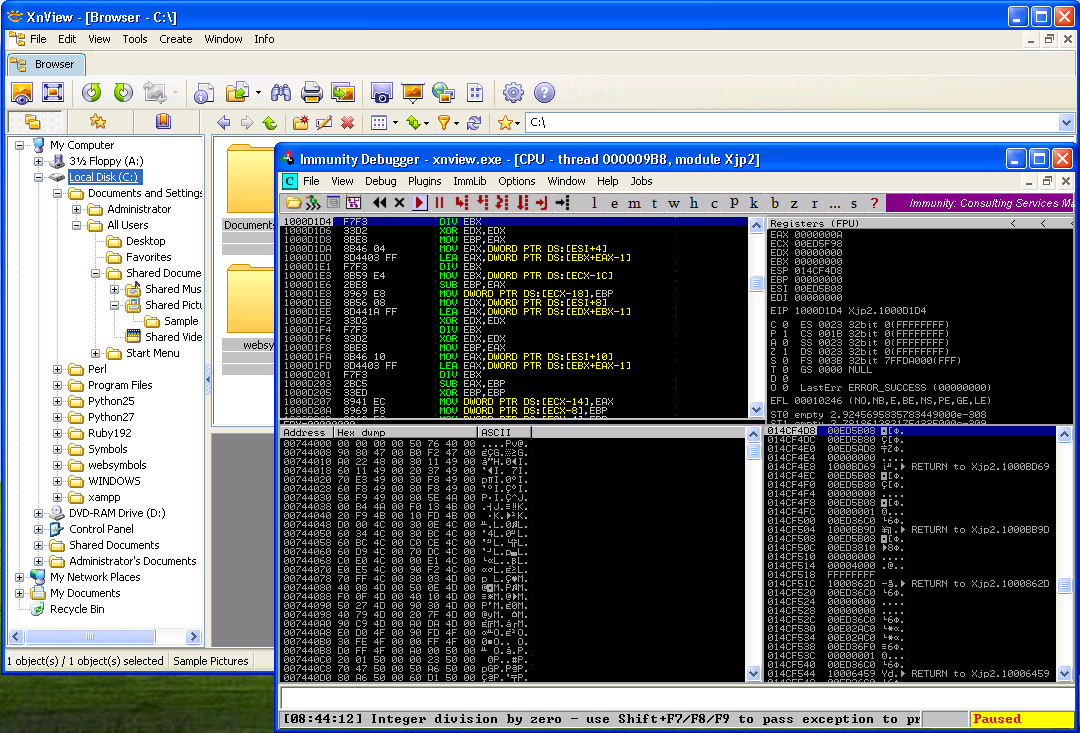Screen dimensions: 1080x733
Task: Click the Refresh icon beside the filter funnel
Action: point(474,123)
